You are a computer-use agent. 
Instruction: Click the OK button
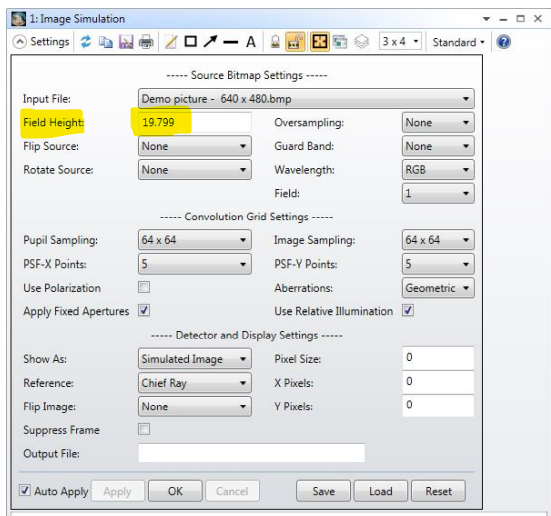pyautogui.click(x=175, y=491)
